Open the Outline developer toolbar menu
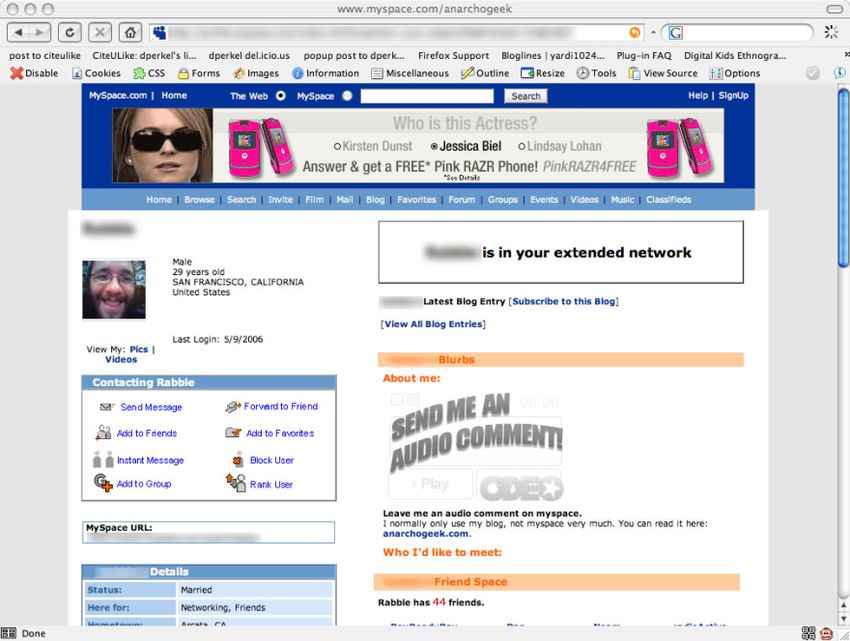850x641 pixels. [485, 73]
